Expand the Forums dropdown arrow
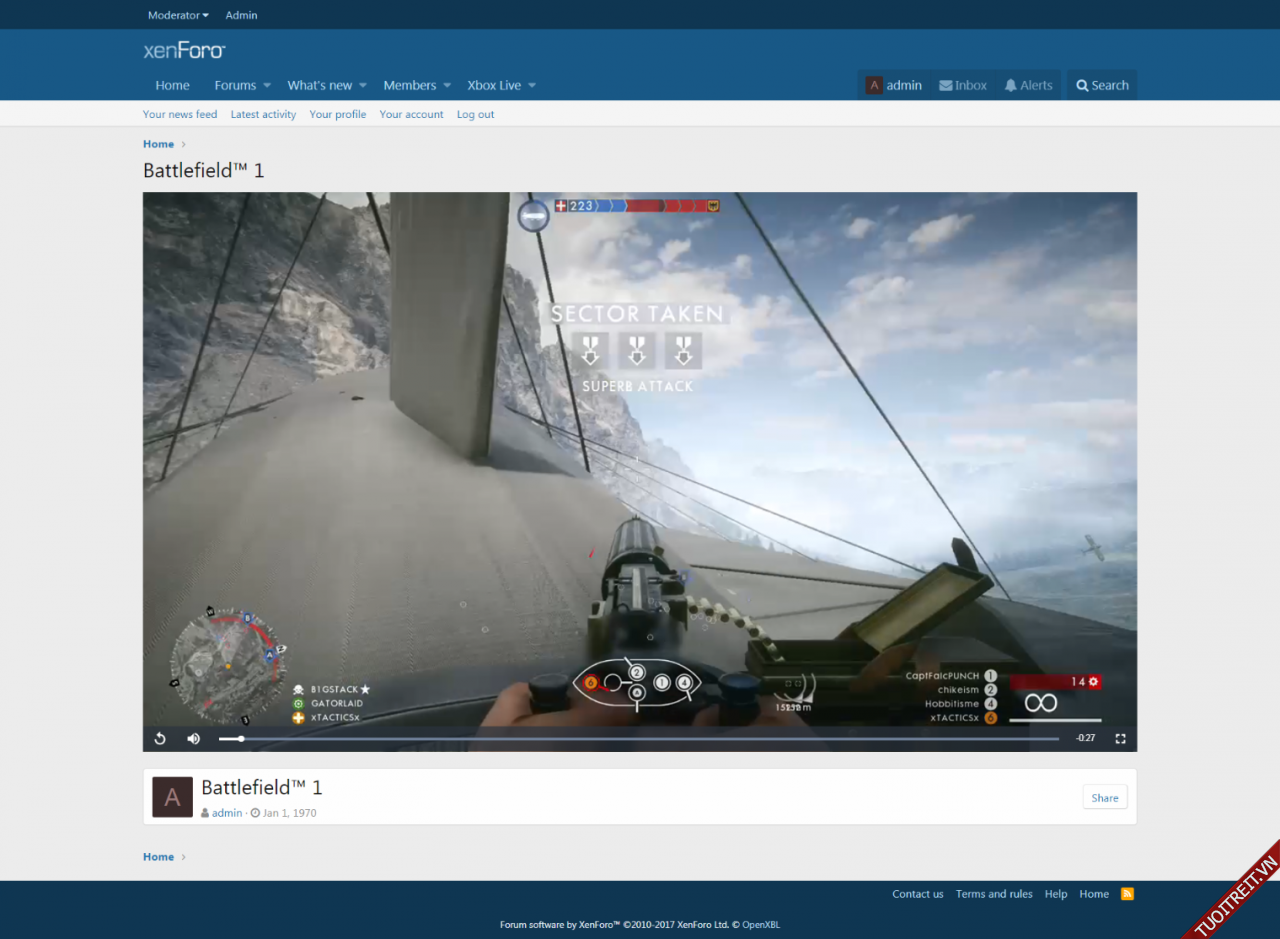 (x=267, y=86)
